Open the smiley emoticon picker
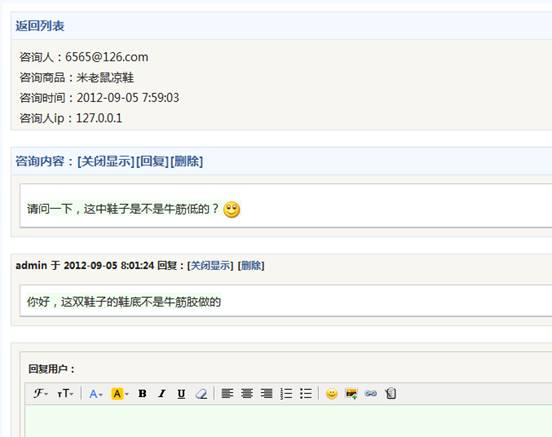552x437 pixels. (332, 393)
